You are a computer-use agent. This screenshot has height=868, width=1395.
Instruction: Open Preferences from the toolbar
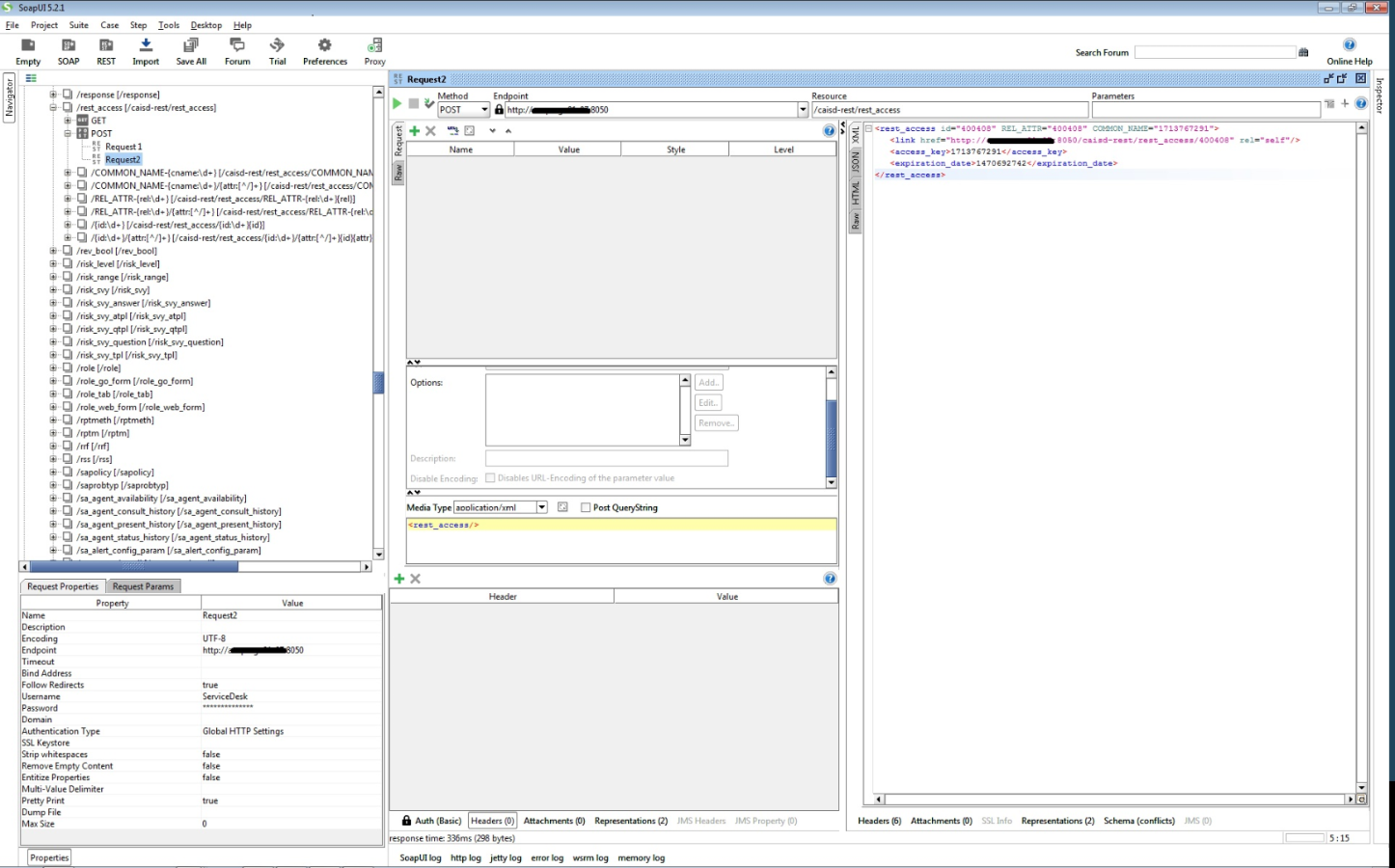coord(325,45)
